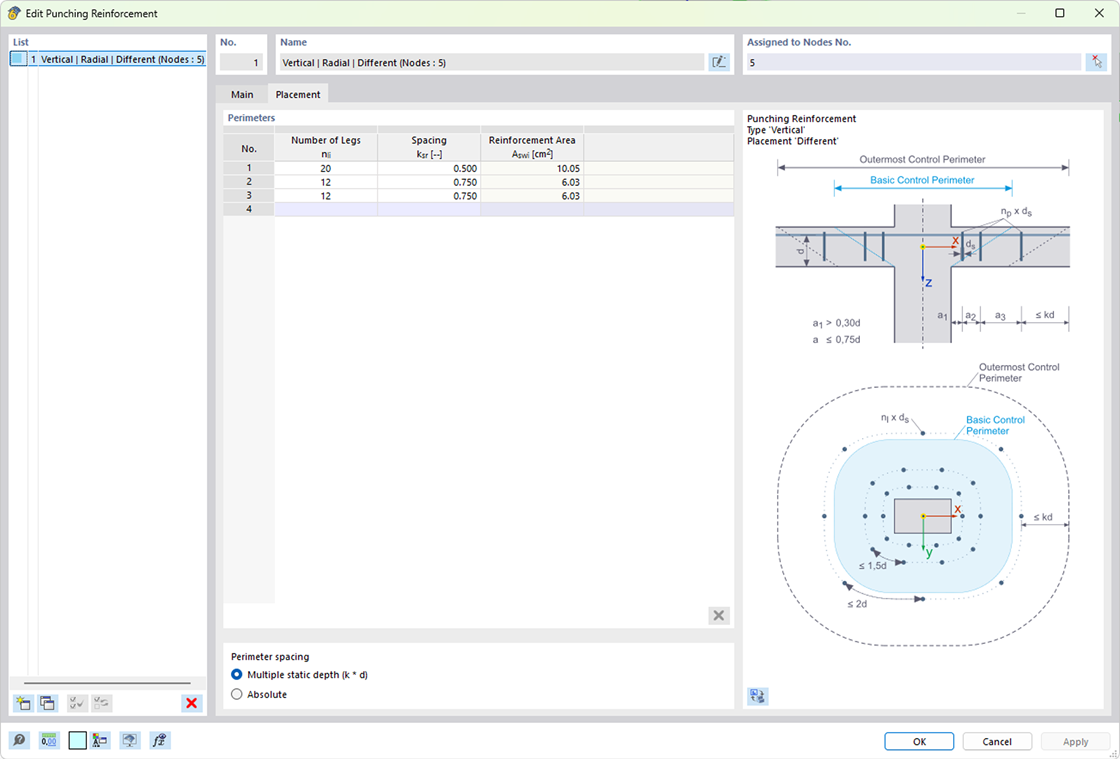1120x759 pixels.
Task: Click the monitor display settings icon
Action: point(129,740)
